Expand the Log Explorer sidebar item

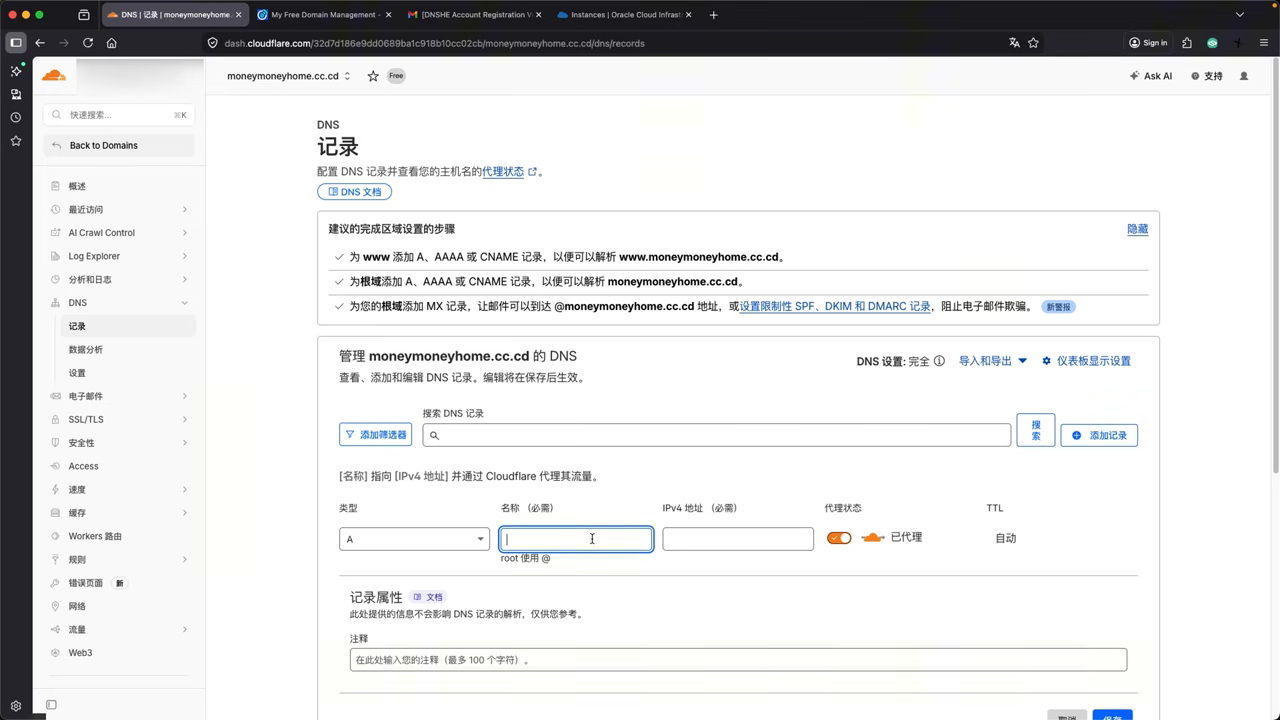coord(120,256)
